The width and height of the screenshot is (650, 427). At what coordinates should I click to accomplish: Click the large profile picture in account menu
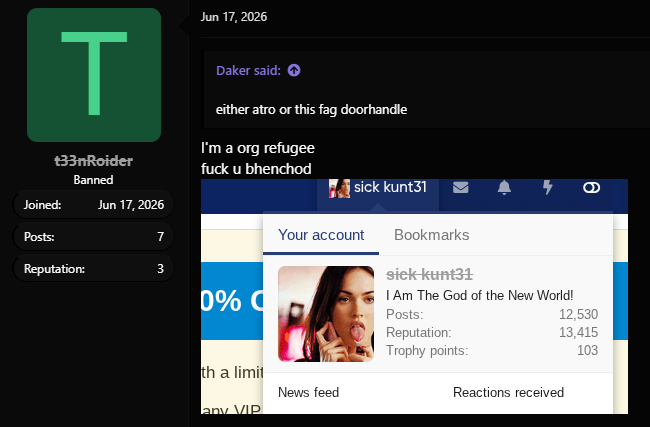326,314
